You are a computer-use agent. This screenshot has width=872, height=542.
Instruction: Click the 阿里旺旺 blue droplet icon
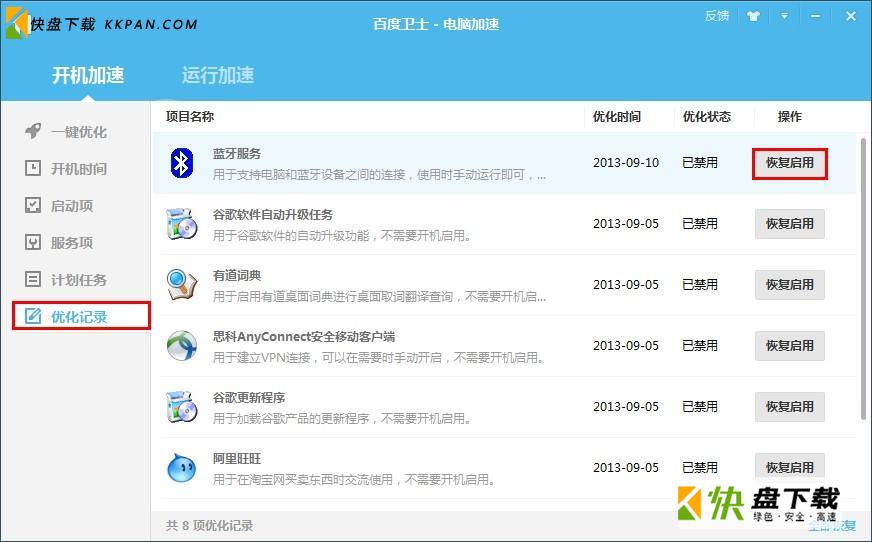(182, 468)
